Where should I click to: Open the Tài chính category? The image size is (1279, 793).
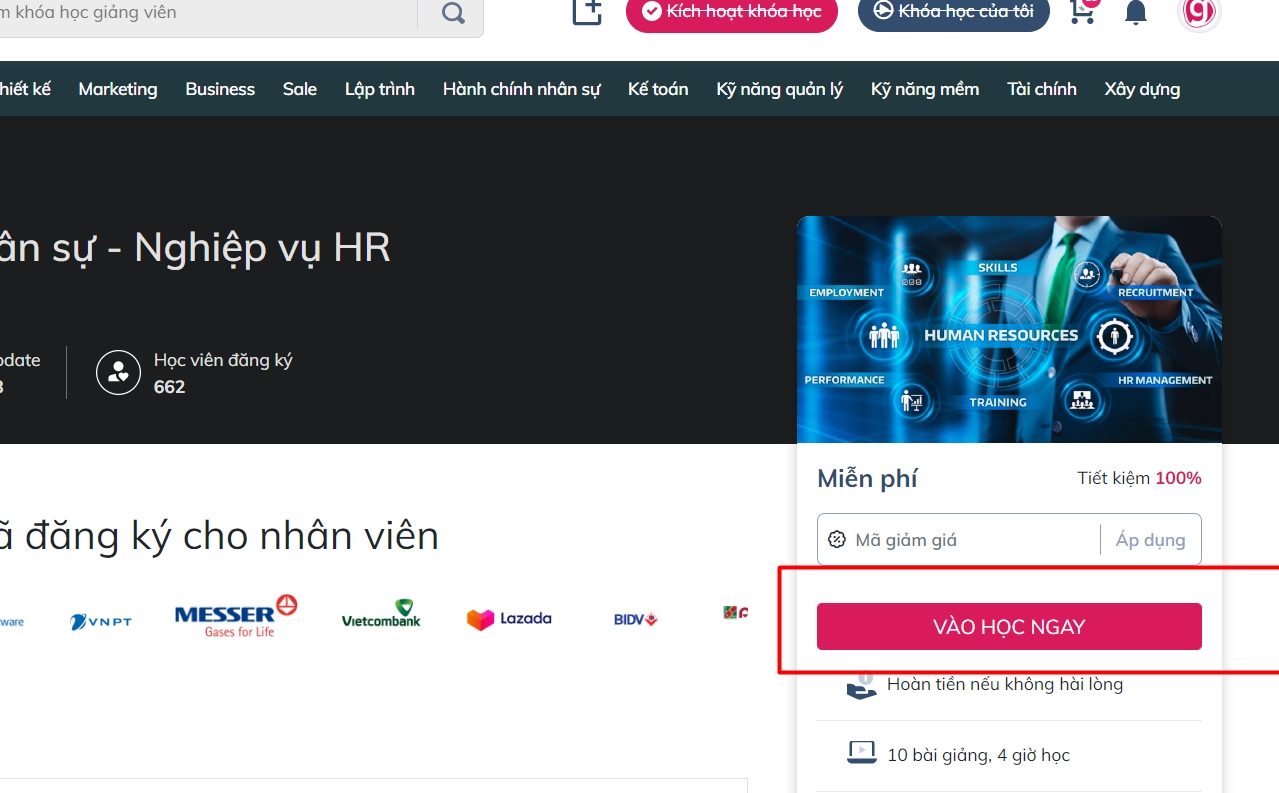pyautogui.click(x=1042, y=89)
